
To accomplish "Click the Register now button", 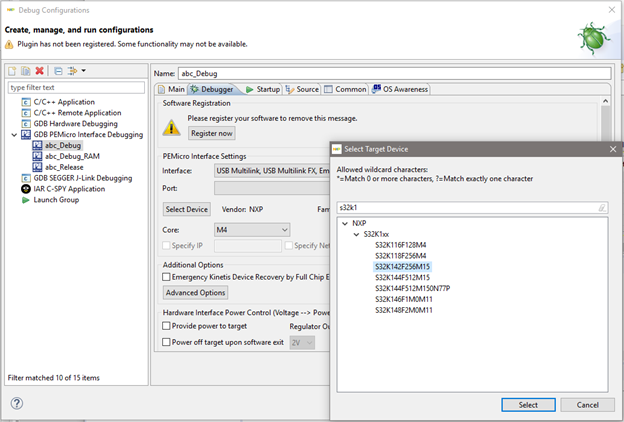I will click(211, 133).
